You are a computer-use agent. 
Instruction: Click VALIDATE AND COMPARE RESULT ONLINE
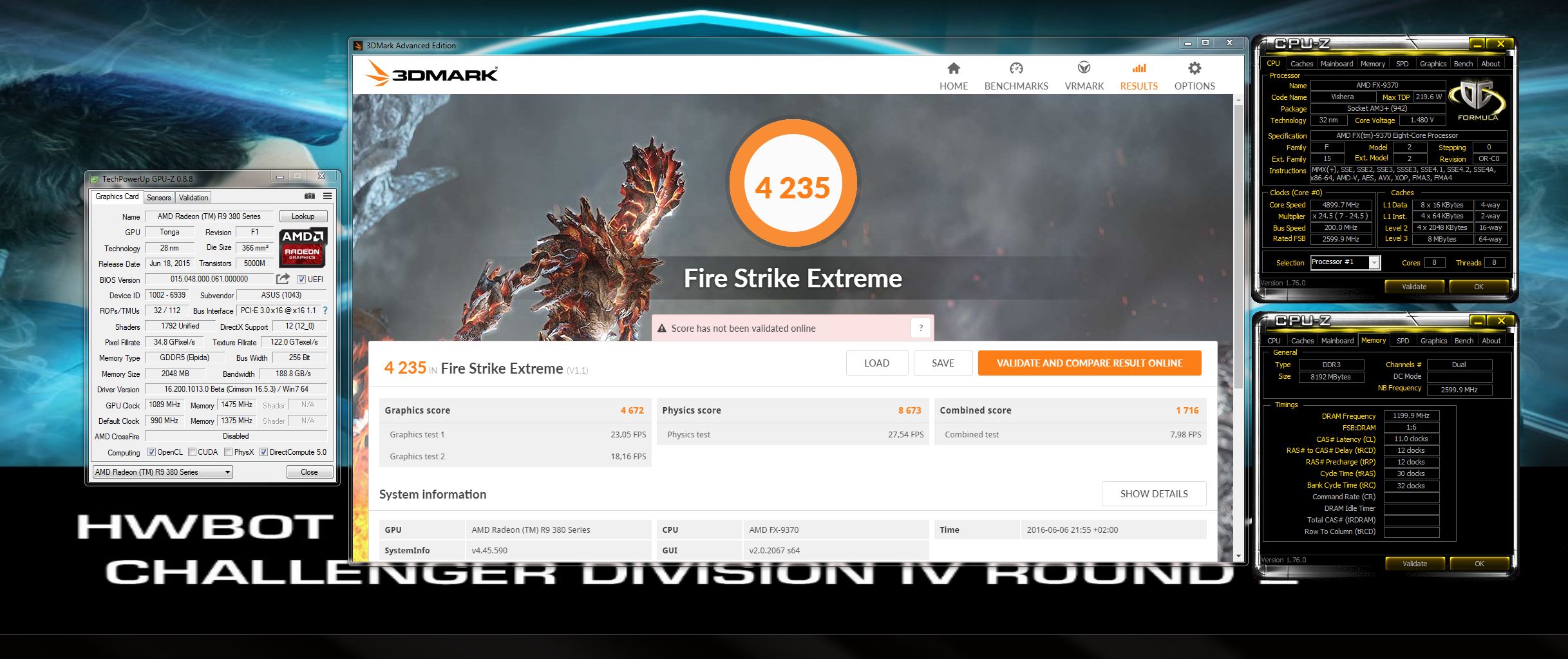(x=1090, y=363)
